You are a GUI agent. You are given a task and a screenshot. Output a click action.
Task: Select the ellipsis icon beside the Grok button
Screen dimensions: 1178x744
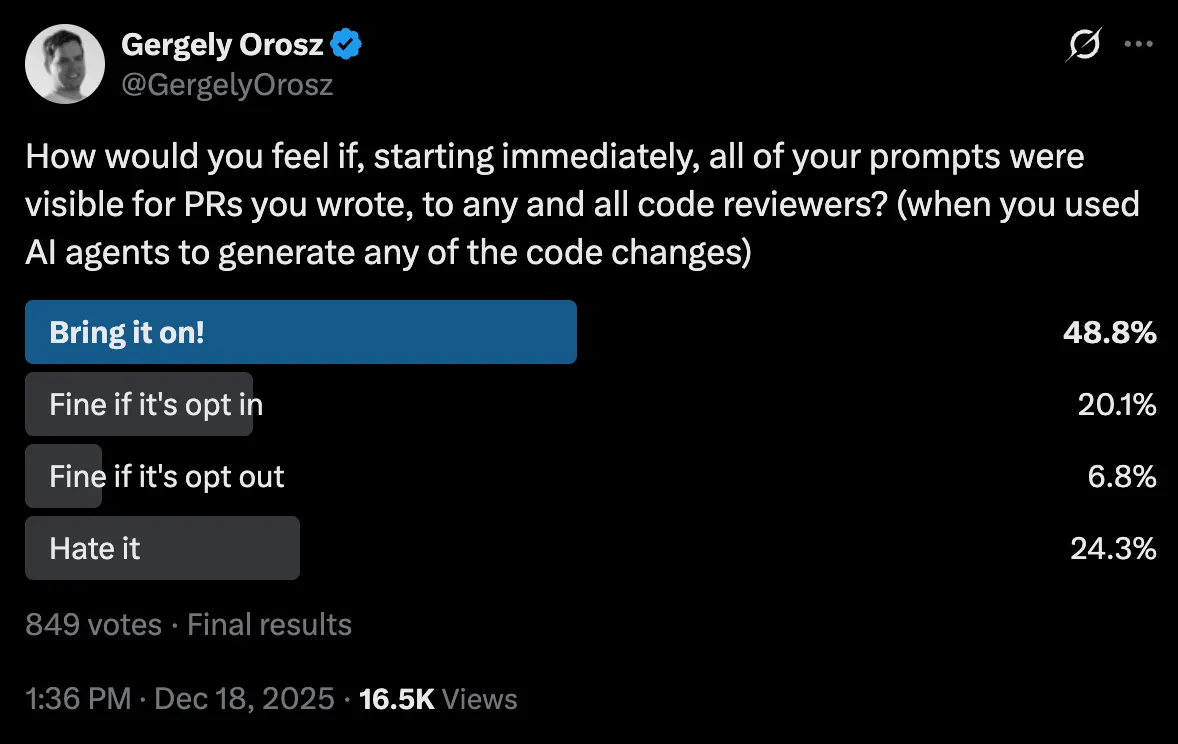1140,44
